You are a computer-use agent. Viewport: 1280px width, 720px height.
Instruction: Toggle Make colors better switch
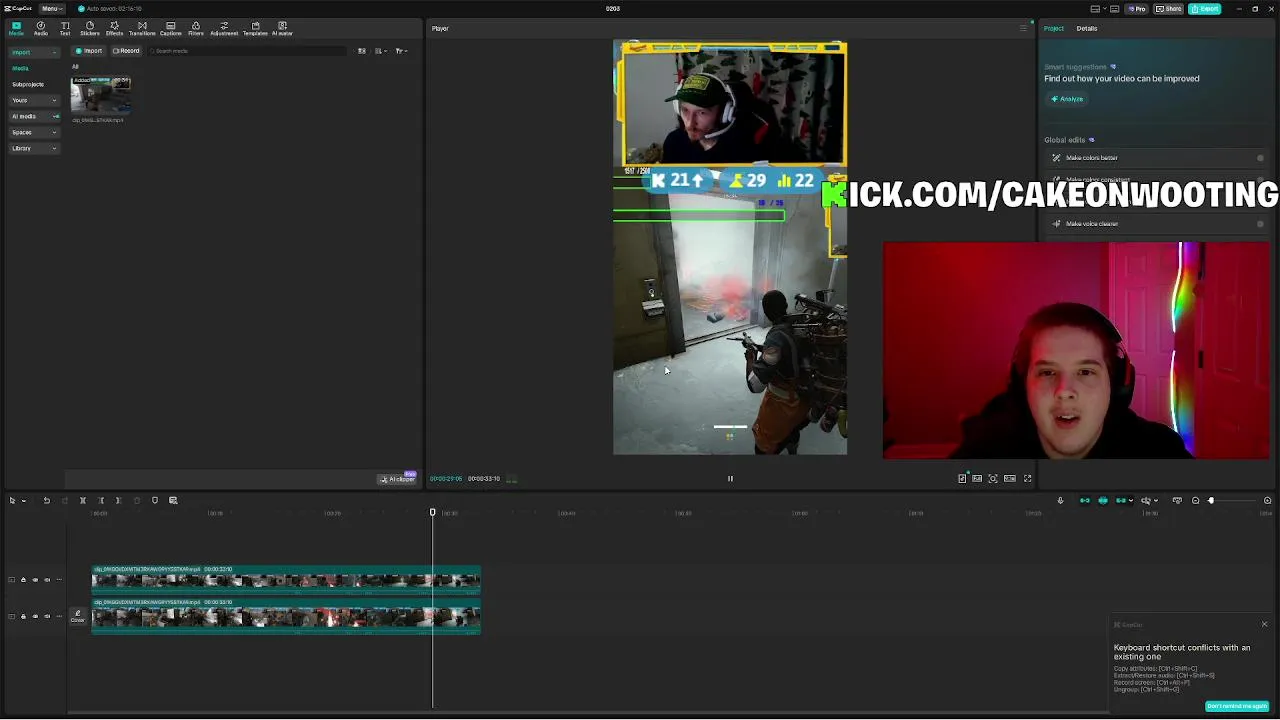click(x=1260, y=158)
